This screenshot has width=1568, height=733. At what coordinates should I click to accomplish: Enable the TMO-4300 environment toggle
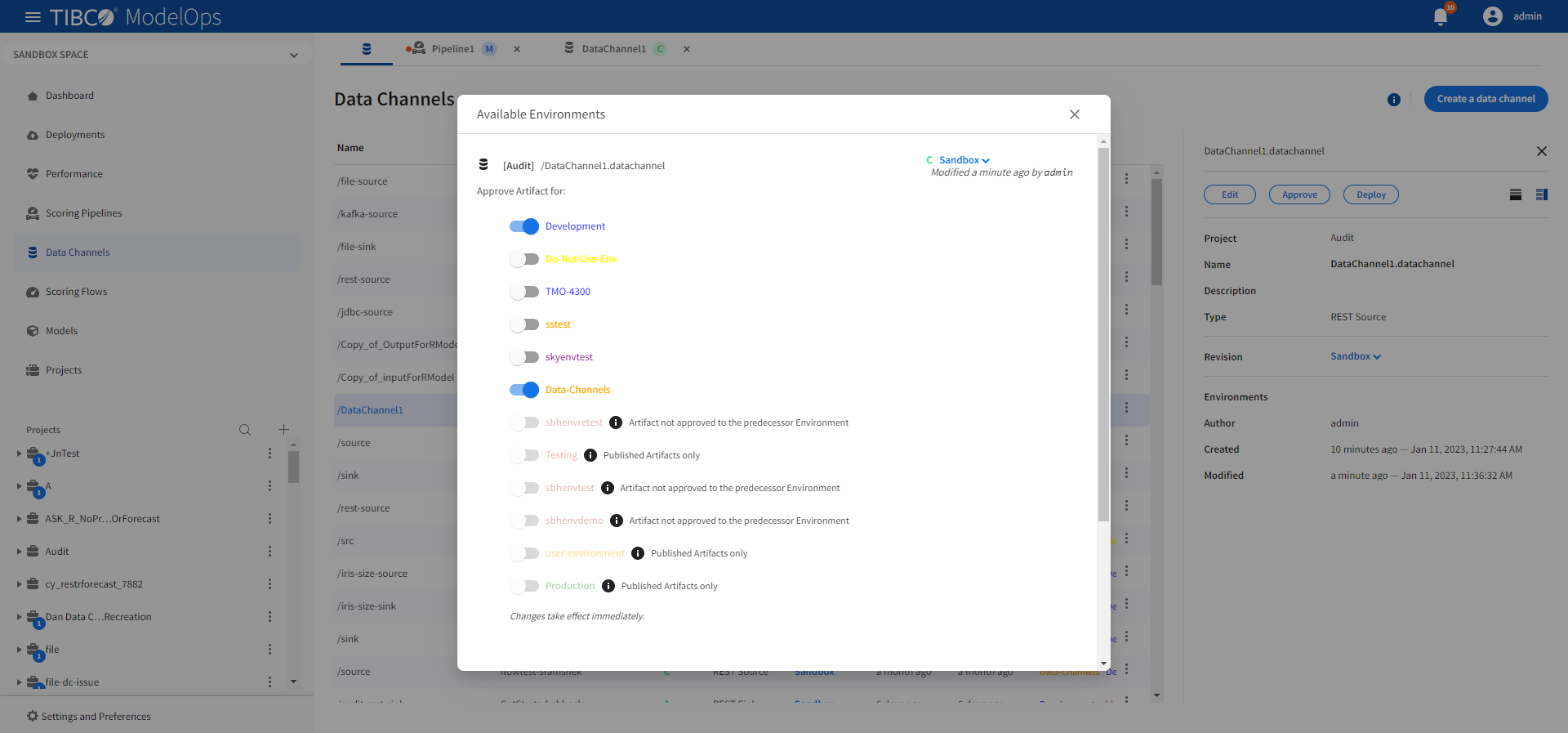pyautogui.click(x=524, y=292)
